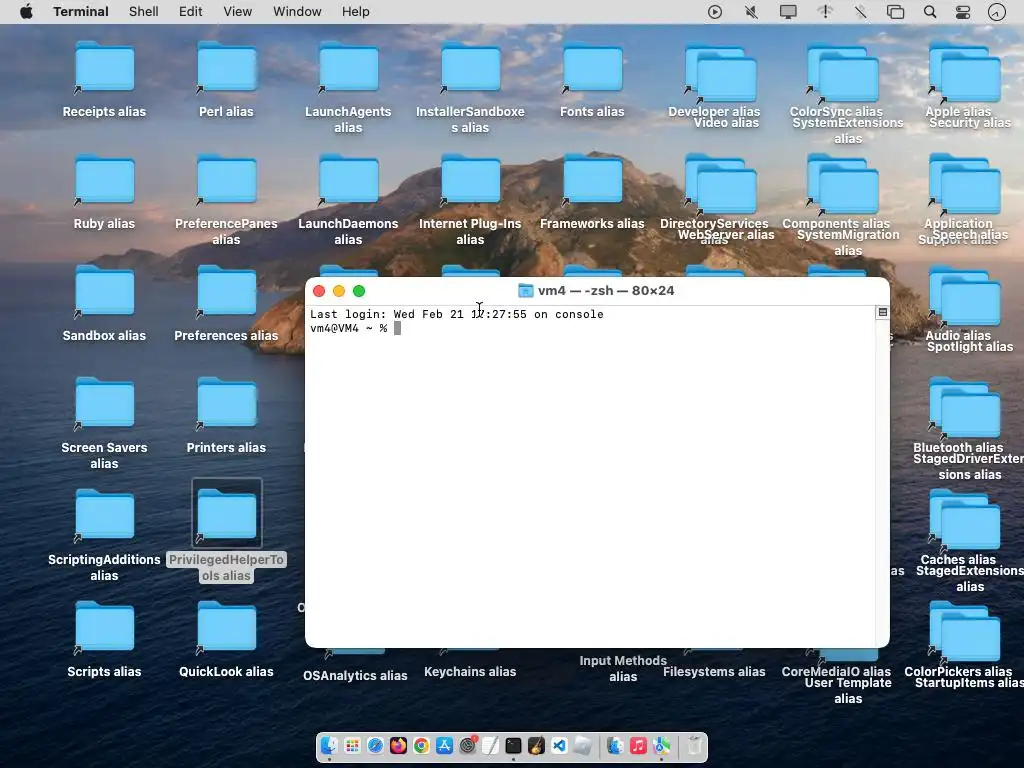The image size is (1024, 768).
Task: Launch Safari from the Dock
Action: pyautogui.click(x=376, y=745)
